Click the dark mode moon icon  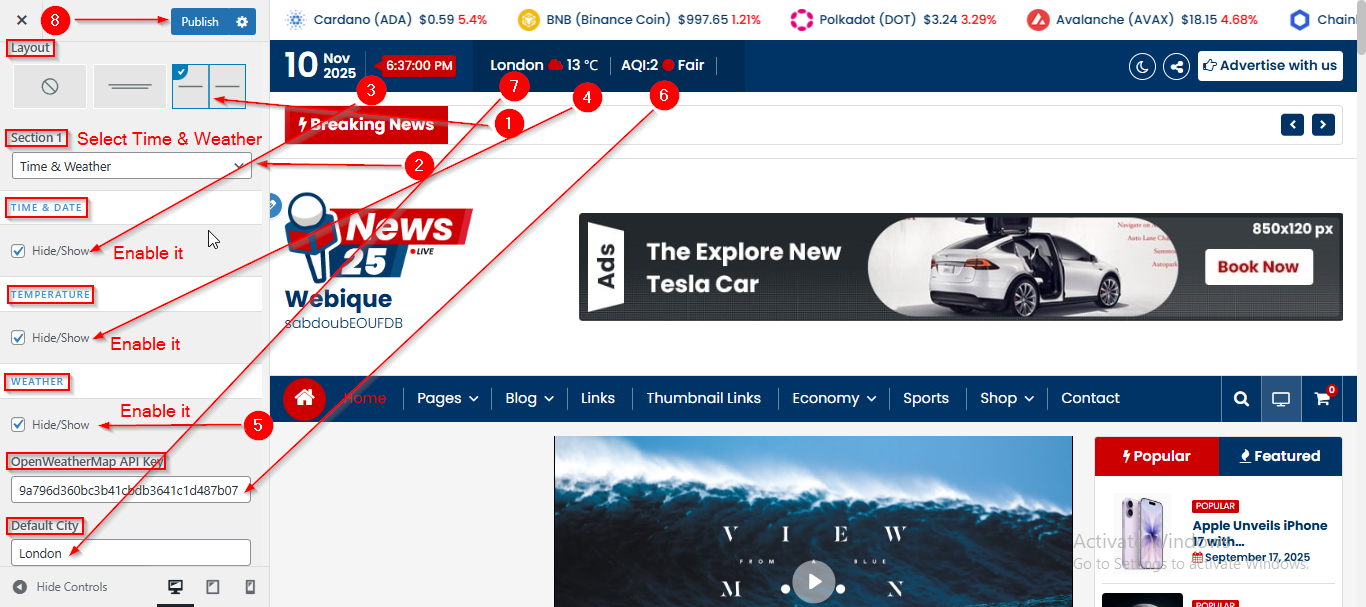(x=1142, y=66)
